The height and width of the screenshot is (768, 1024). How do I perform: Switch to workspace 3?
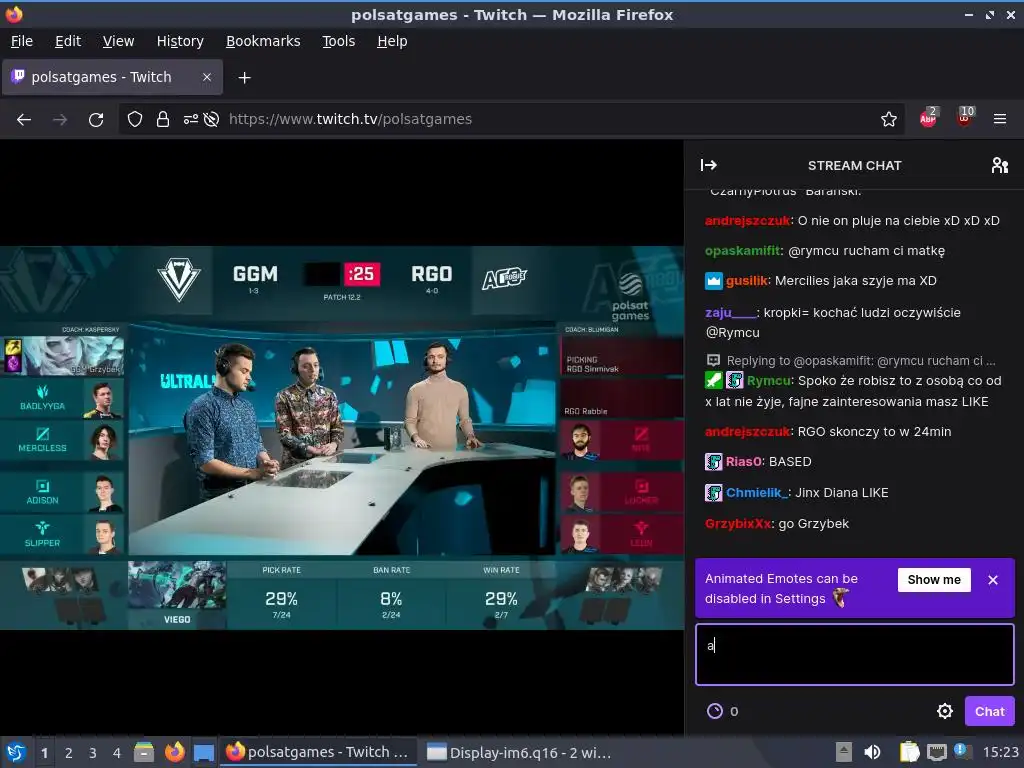point(93,753)
